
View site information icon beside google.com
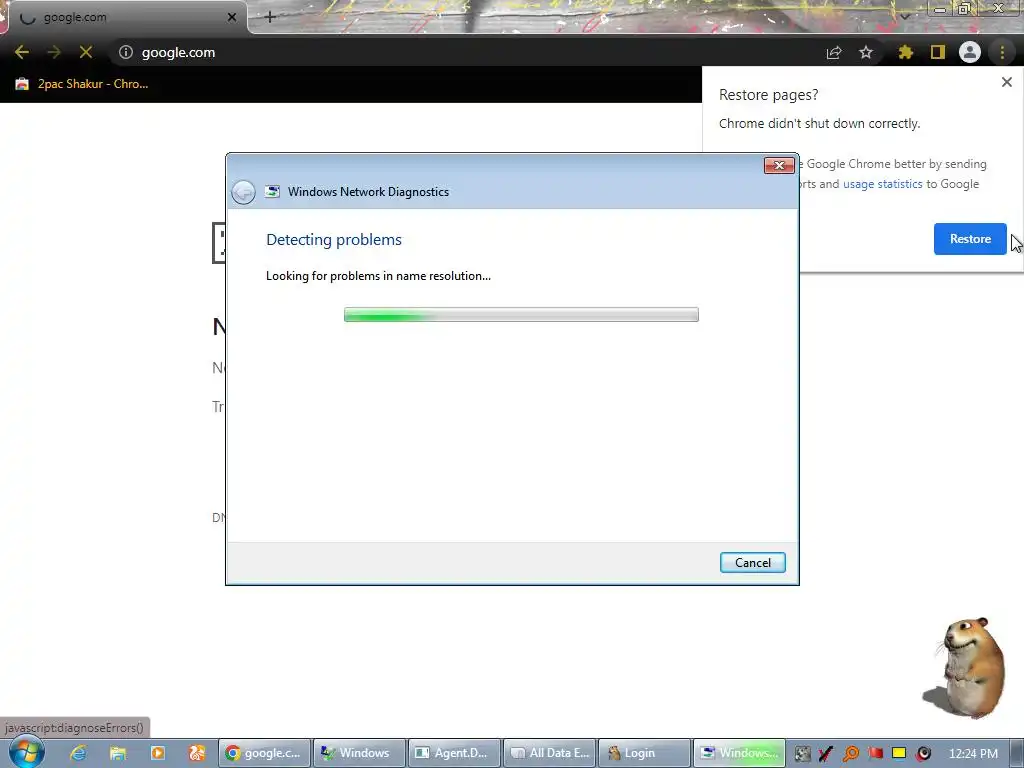pos(126,52)
